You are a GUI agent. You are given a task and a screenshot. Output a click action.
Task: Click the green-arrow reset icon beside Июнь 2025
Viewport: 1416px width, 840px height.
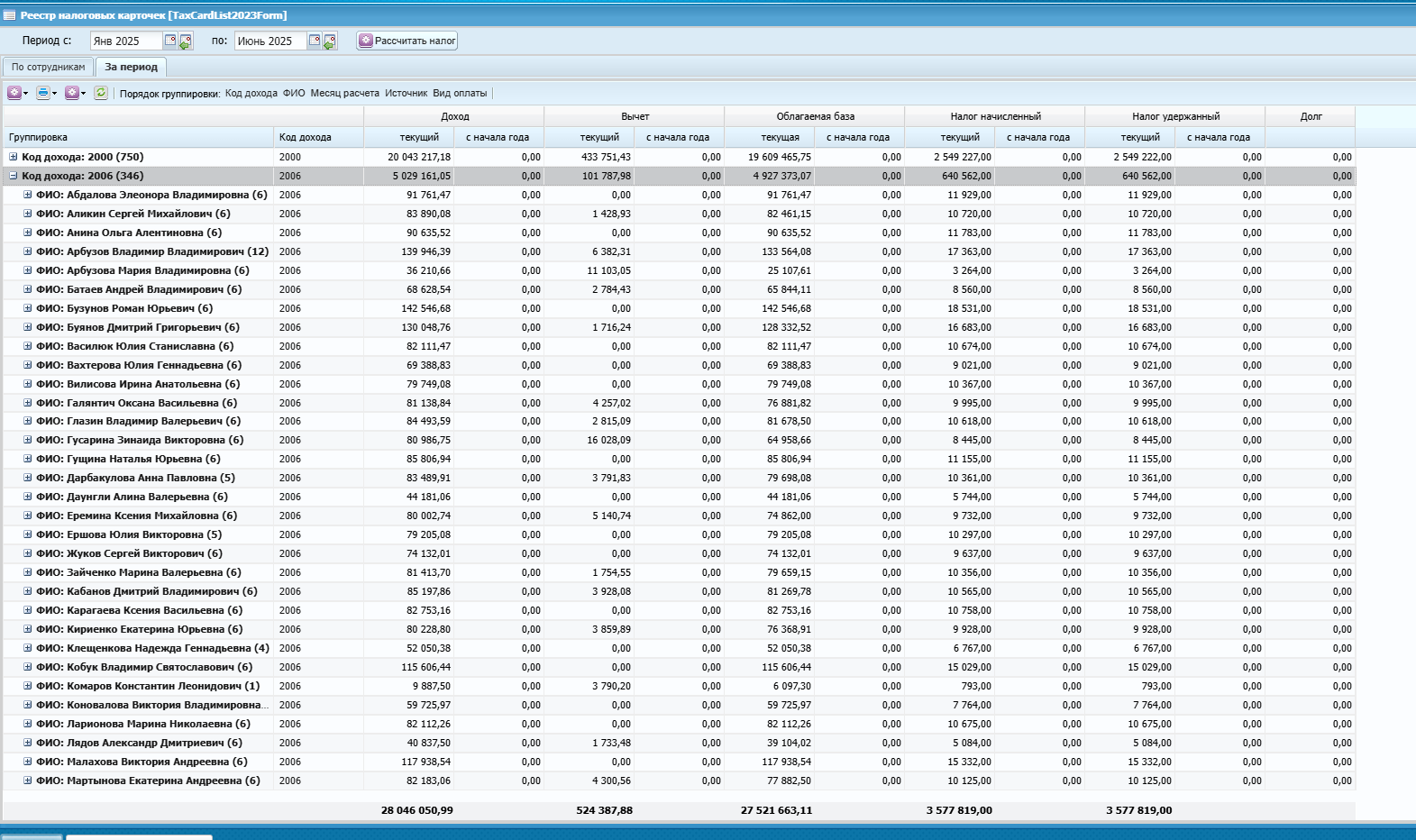[330, 41]
